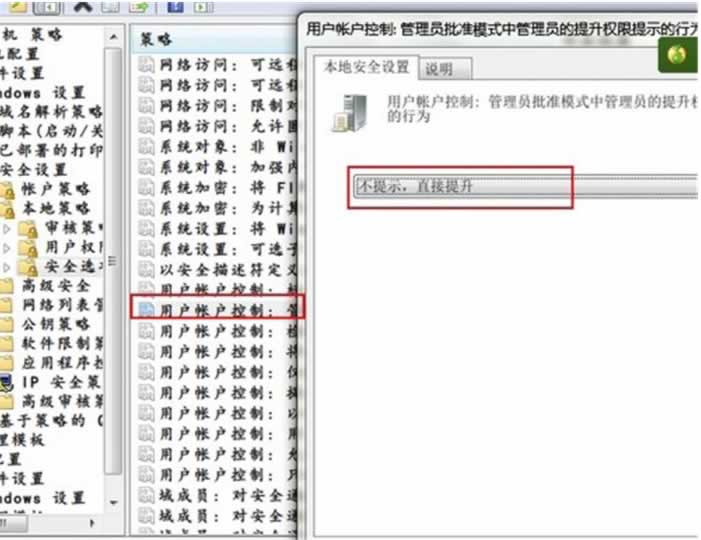Select the 域名解析策略 tree item
Viewport: 701px width, 540px height.
pyautogui.click(x=51, y=112)
